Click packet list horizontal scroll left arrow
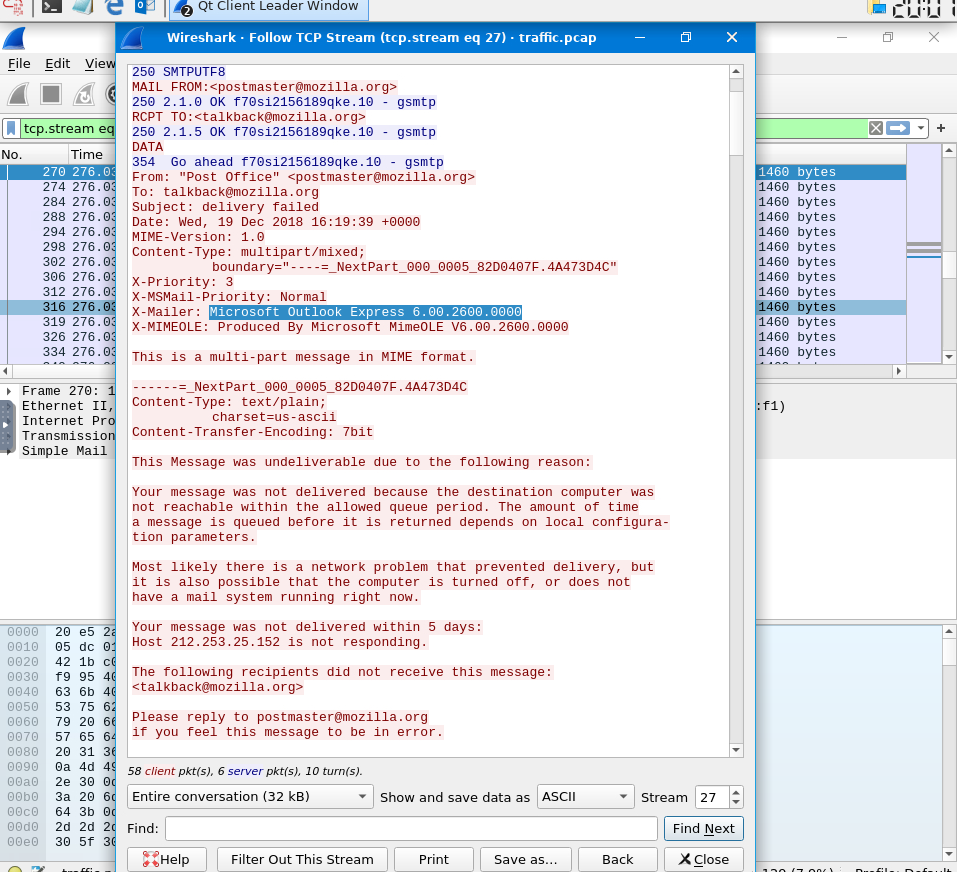This screenshot has width=957, height=872. [x=5, y=370]
